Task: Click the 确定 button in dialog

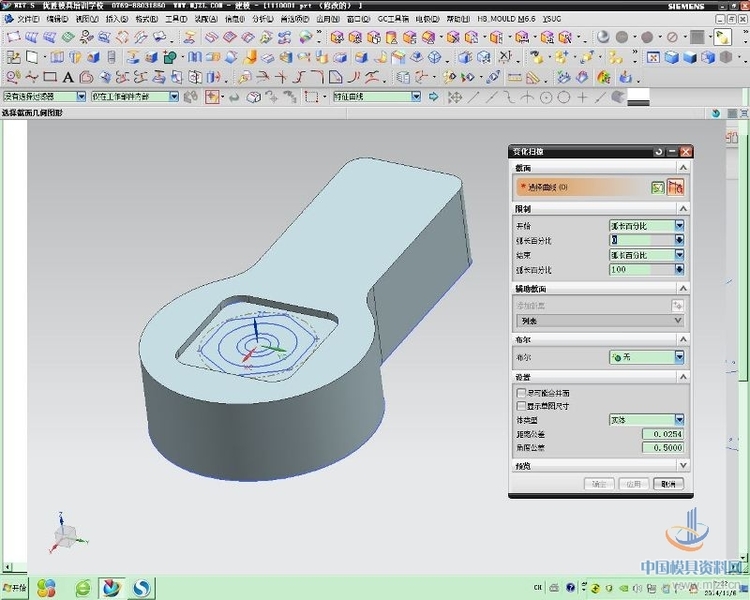Action: pyautogui.click(x=598, y=484)
